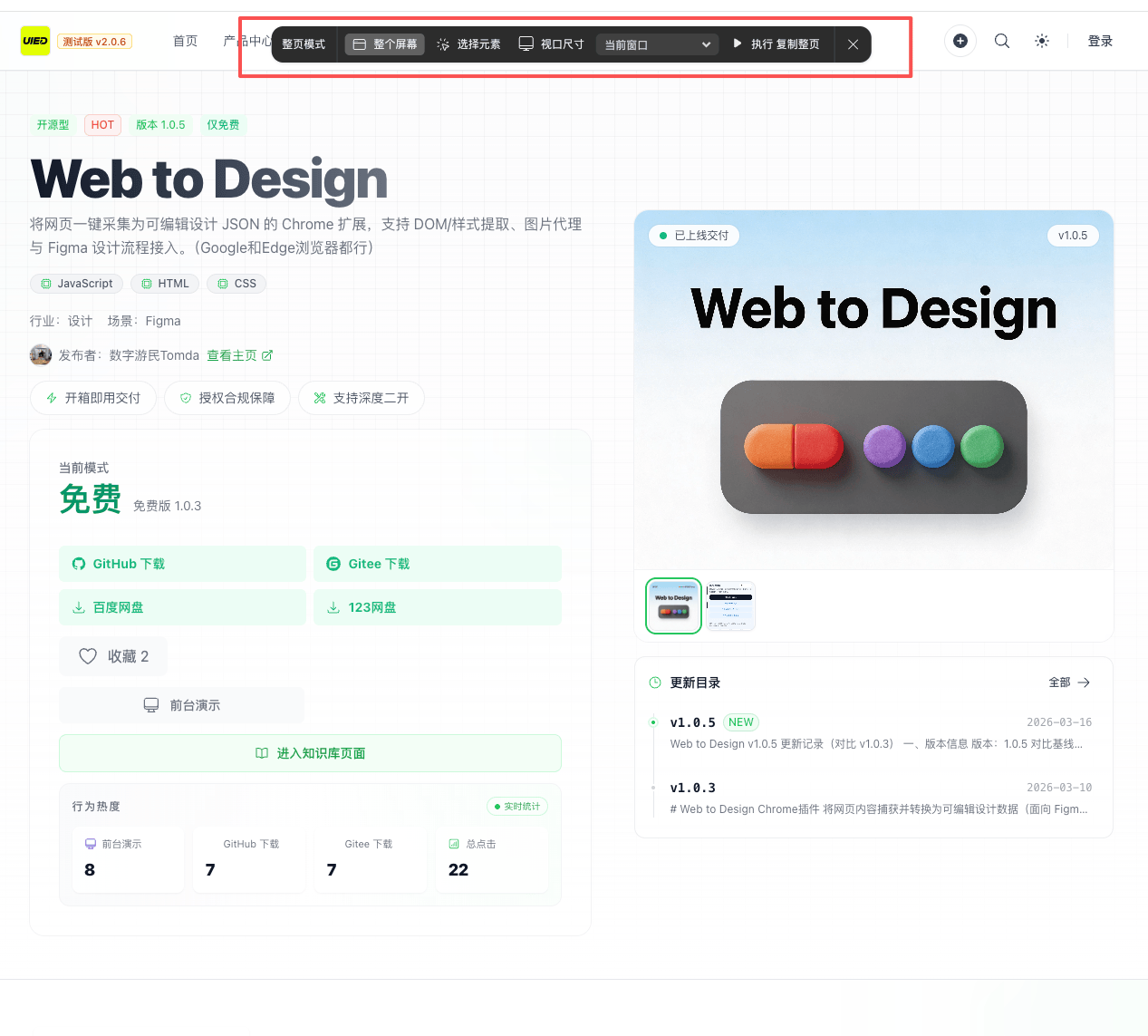The image size is (1148, 1036).
Task: Click the round plus icon in the header
Action: tap(960, 41)
